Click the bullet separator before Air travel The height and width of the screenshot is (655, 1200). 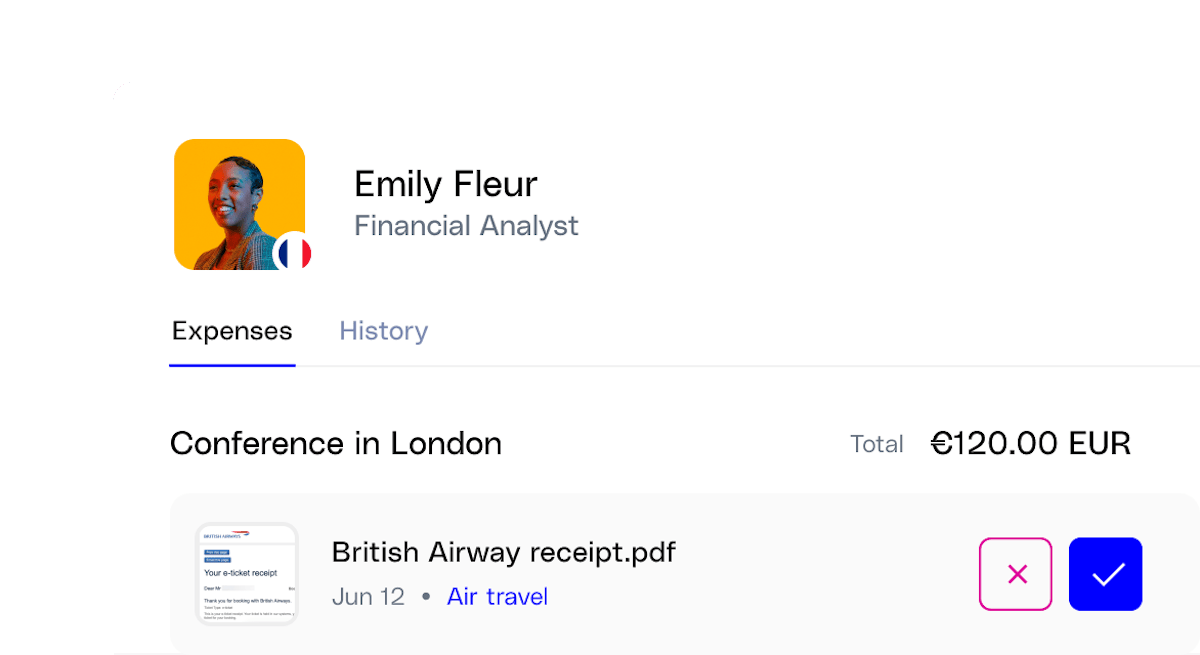tap(426, 597)
